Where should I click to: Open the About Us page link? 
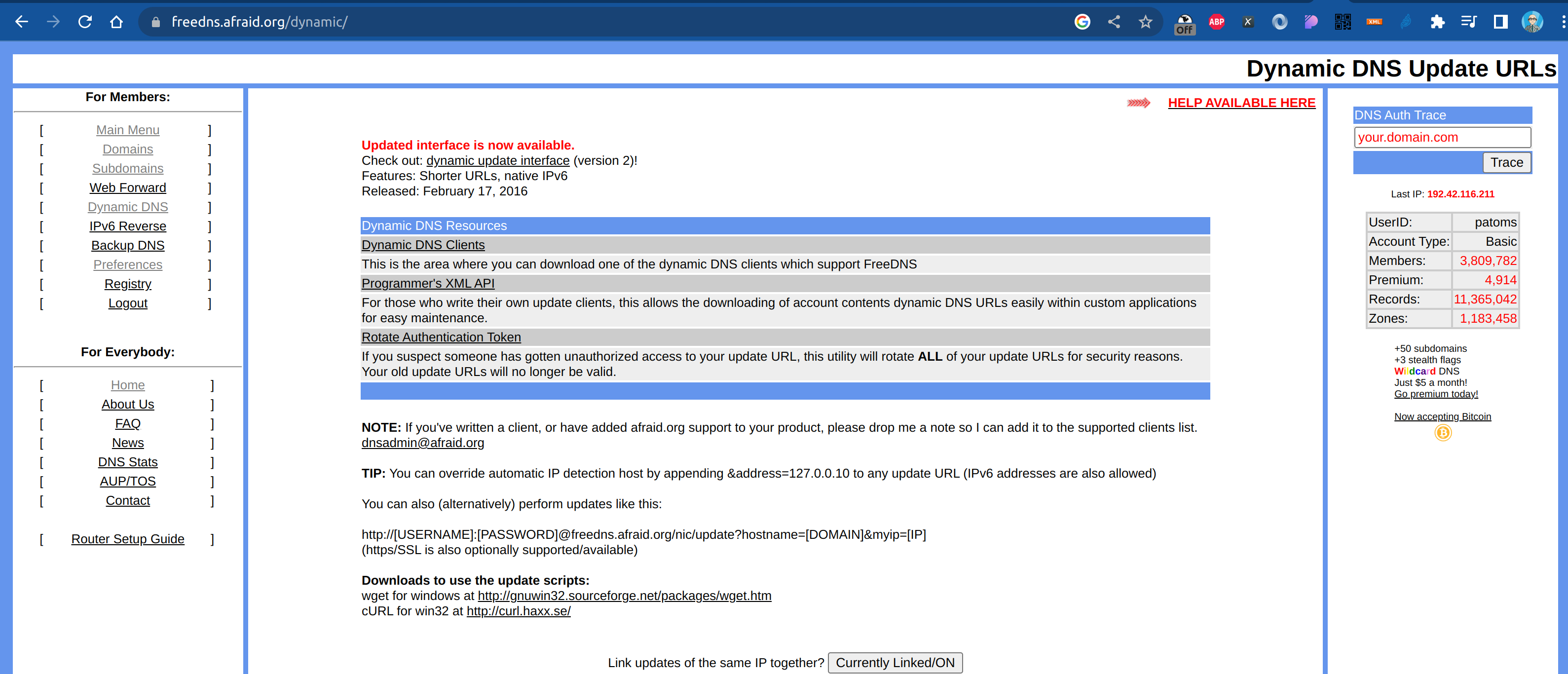click(128, 404)
